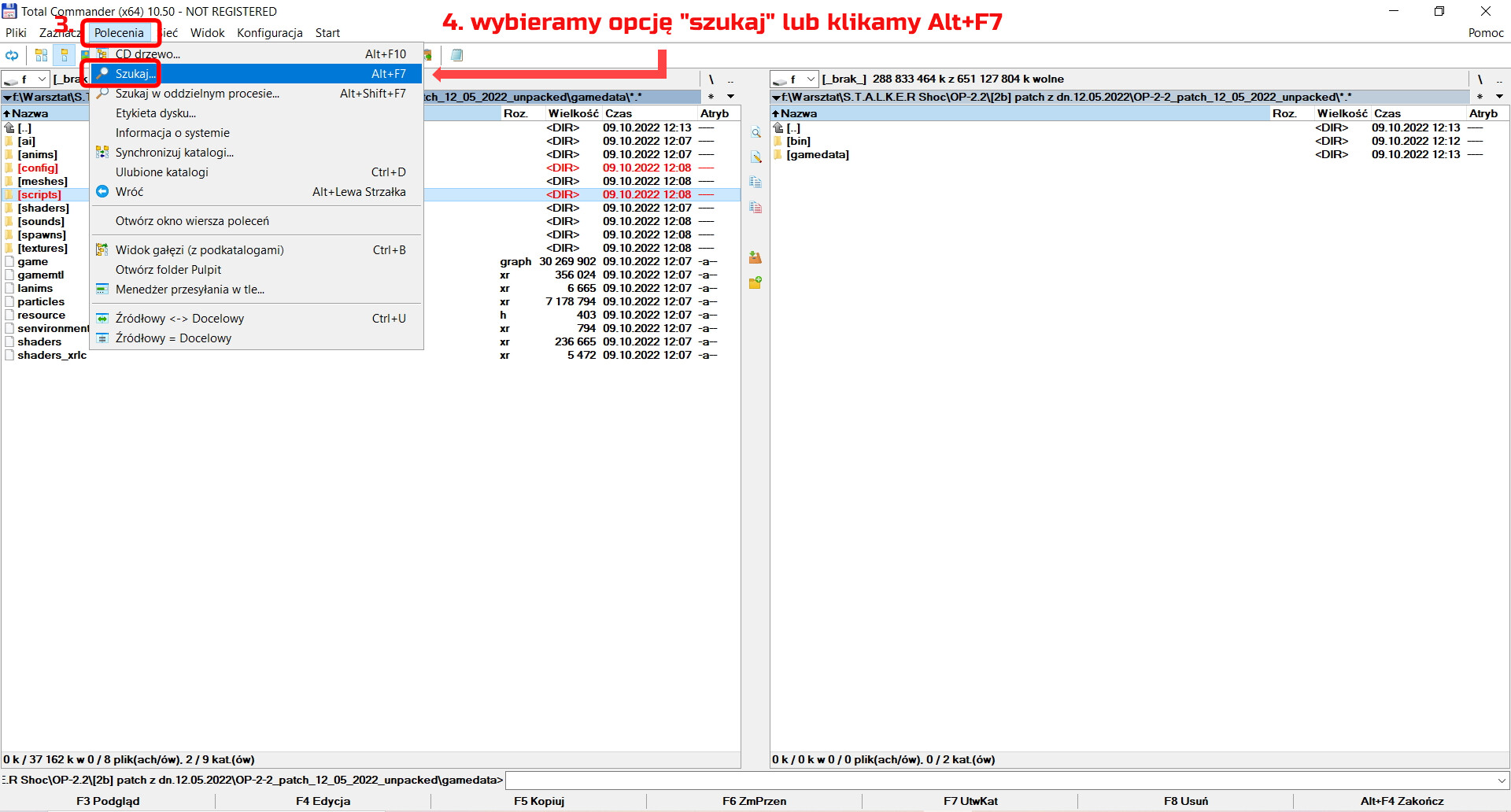
Task: Click Alt+F4 Zakończ button
Action: 1402,801
